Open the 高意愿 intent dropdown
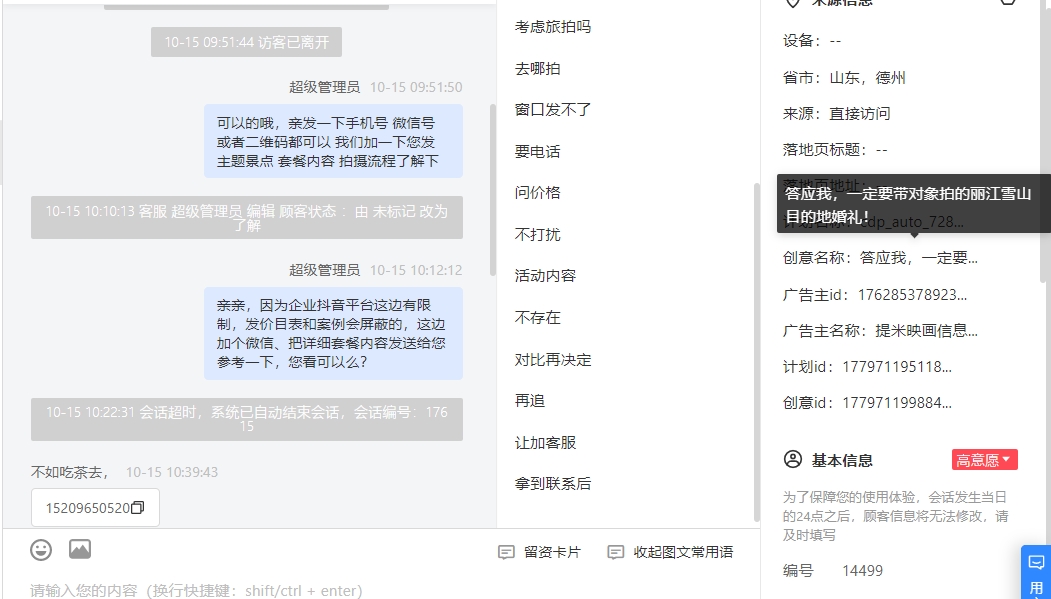Viewport: 1051px width, 599px height. [985, 460]
